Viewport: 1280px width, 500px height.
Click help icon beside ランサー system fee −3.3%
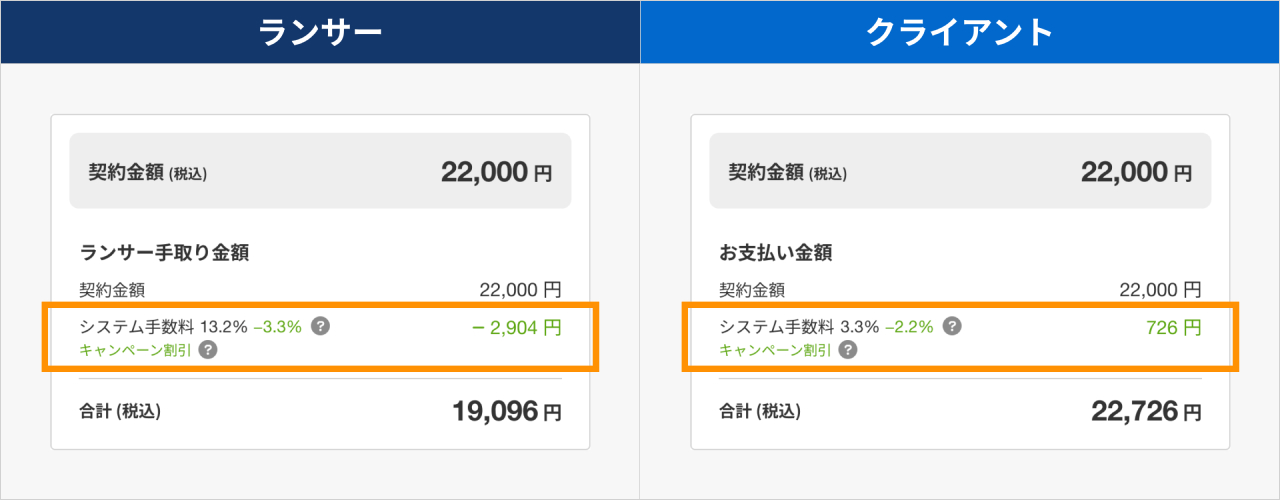coord(321,326)
